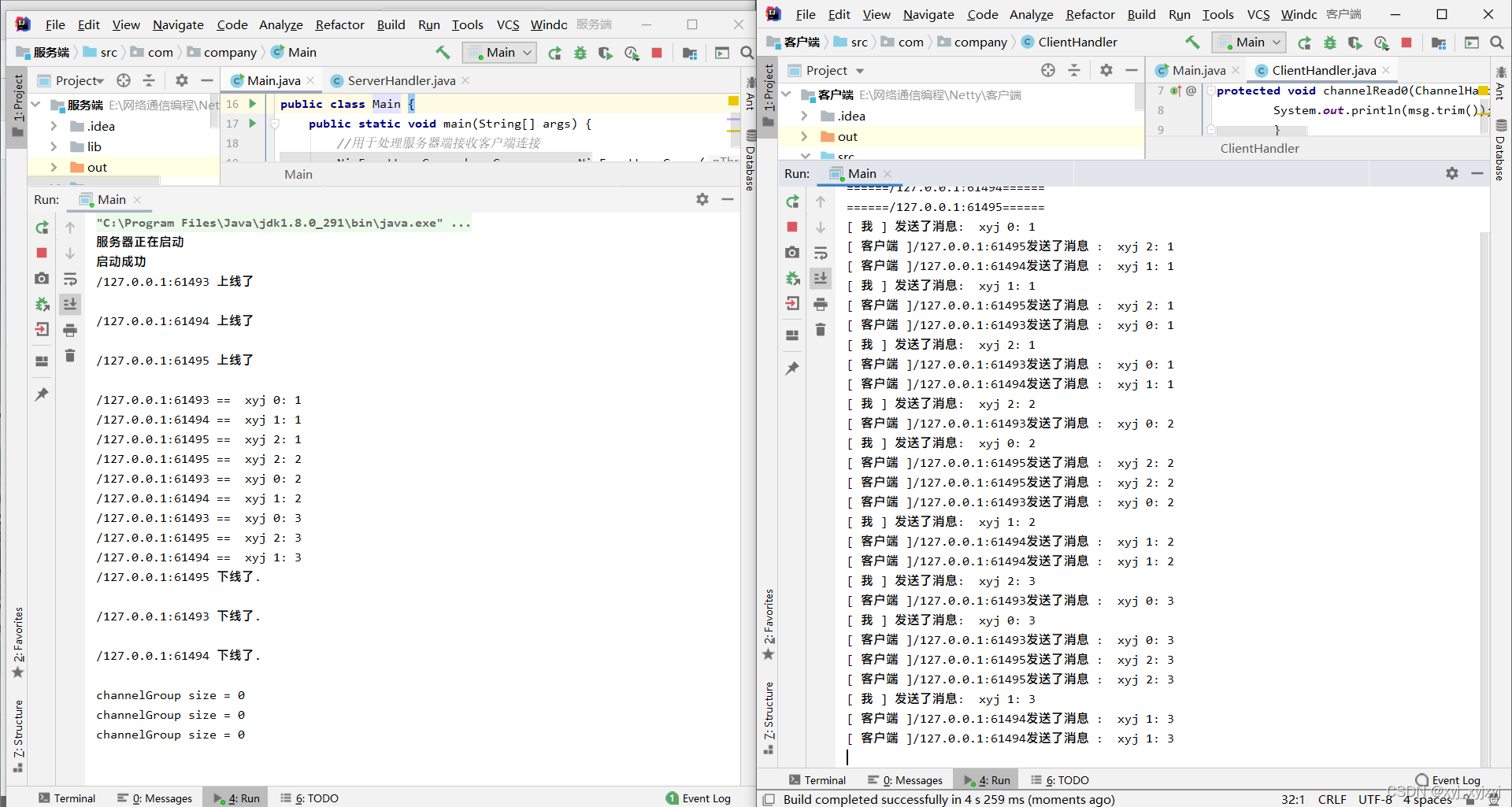Click UTF-8 encoding in client status bar
Image resolution: width=1512 pixels, height=807 pixels.
tap(1375, 799)
